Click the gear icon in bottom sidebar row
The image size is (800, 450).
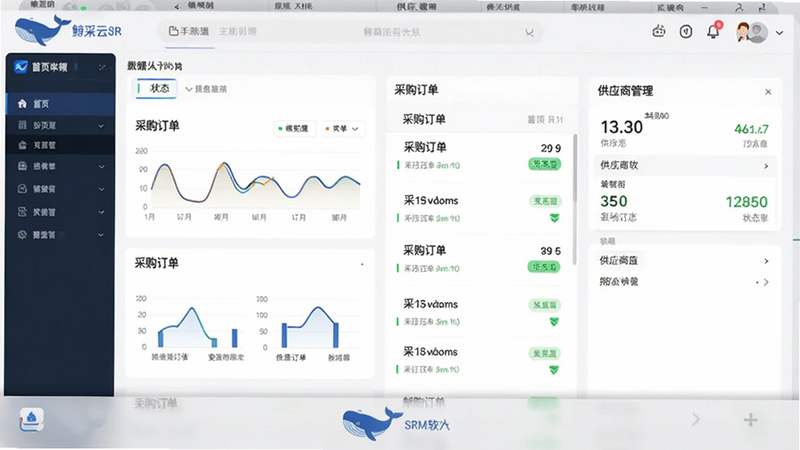click(22, 235)
